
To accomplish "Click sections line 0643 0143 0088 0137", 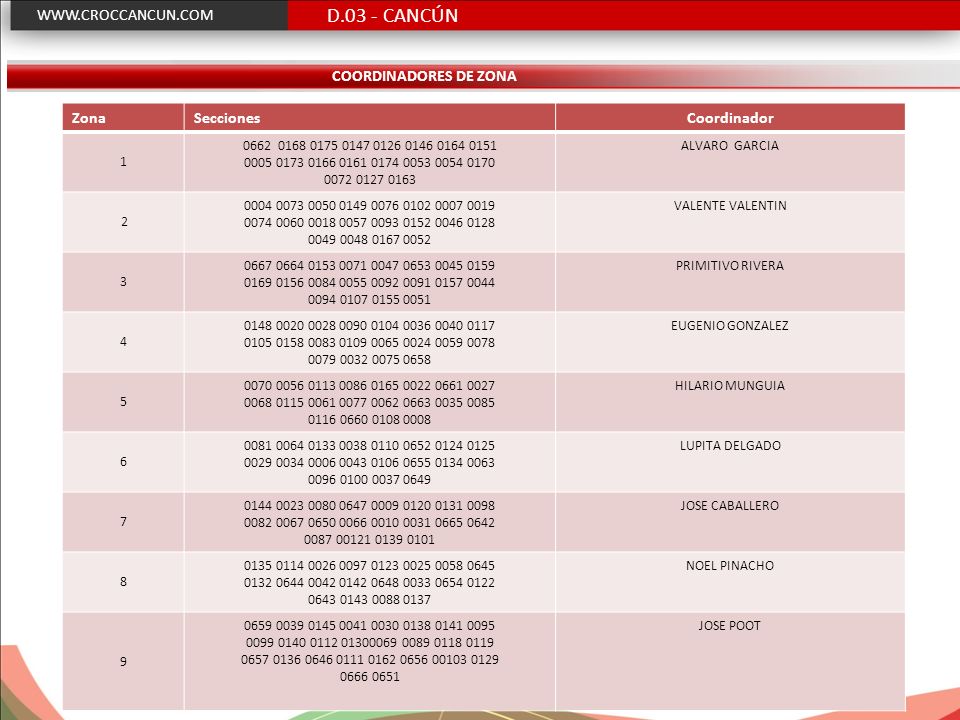I will point(370,600).
